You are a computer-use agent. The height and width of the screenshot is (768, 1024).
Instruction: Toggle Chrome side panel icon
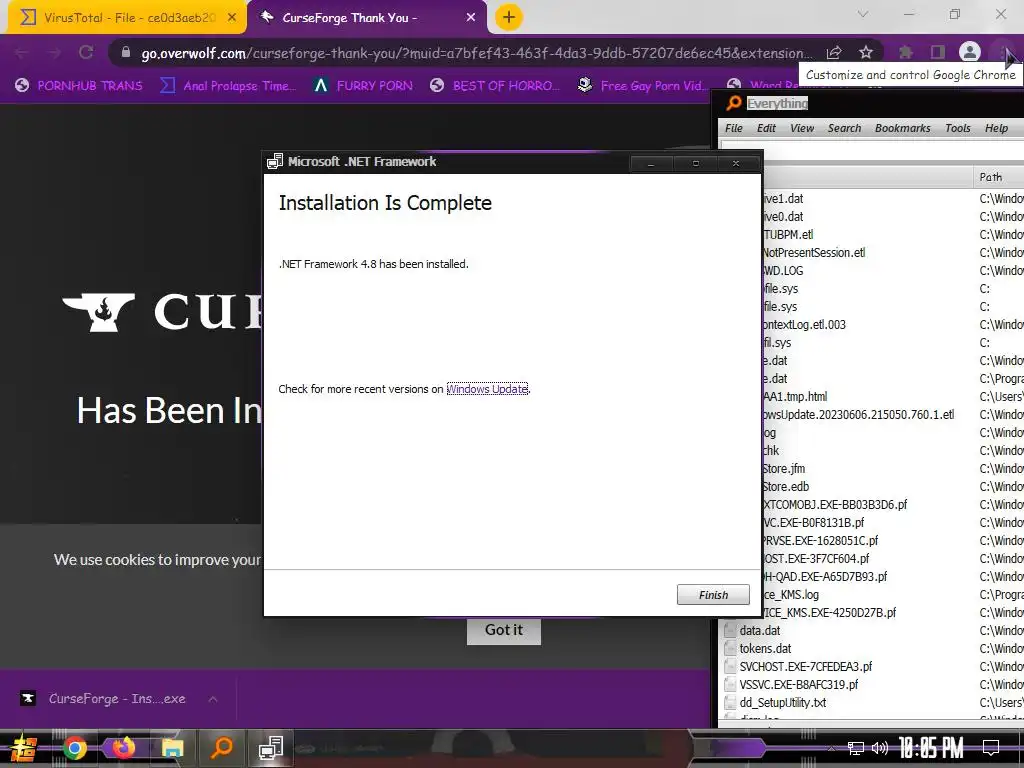[938, 53]
